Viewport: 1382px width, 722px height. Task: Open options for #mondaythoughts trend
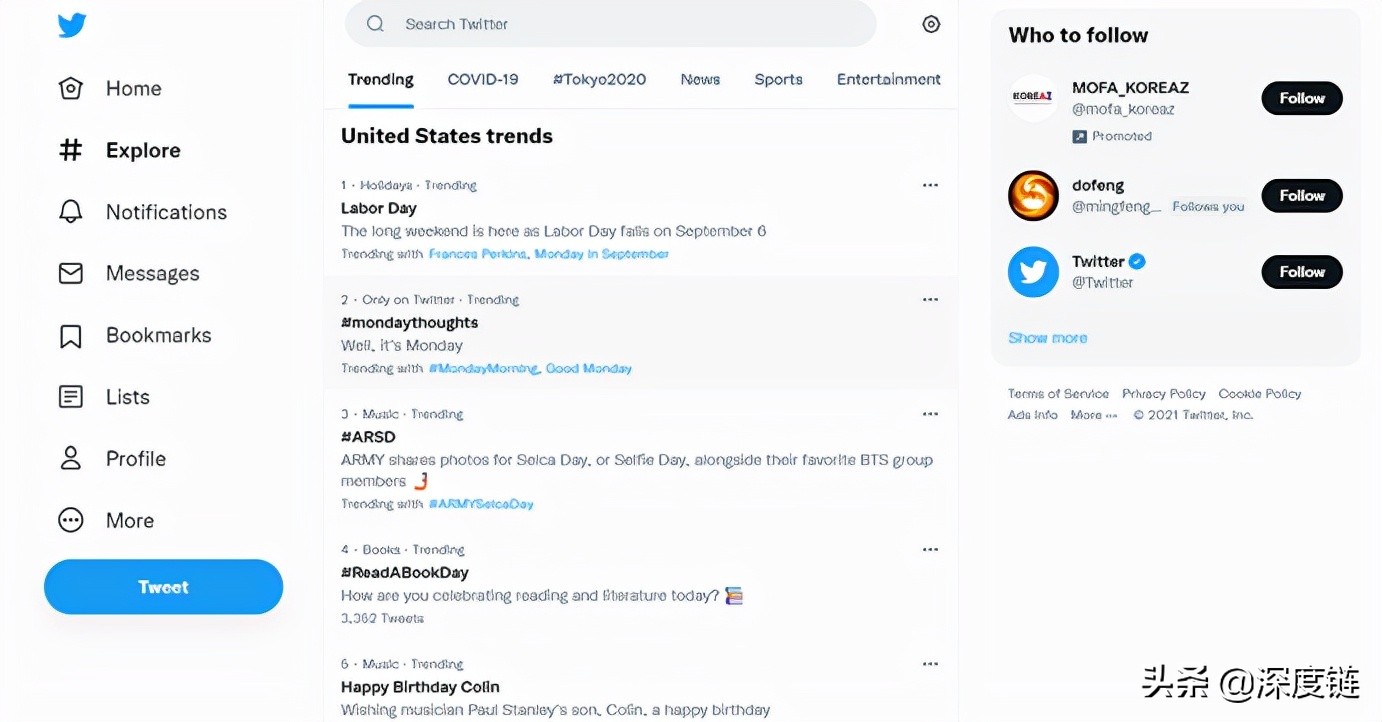coord(930,299)
